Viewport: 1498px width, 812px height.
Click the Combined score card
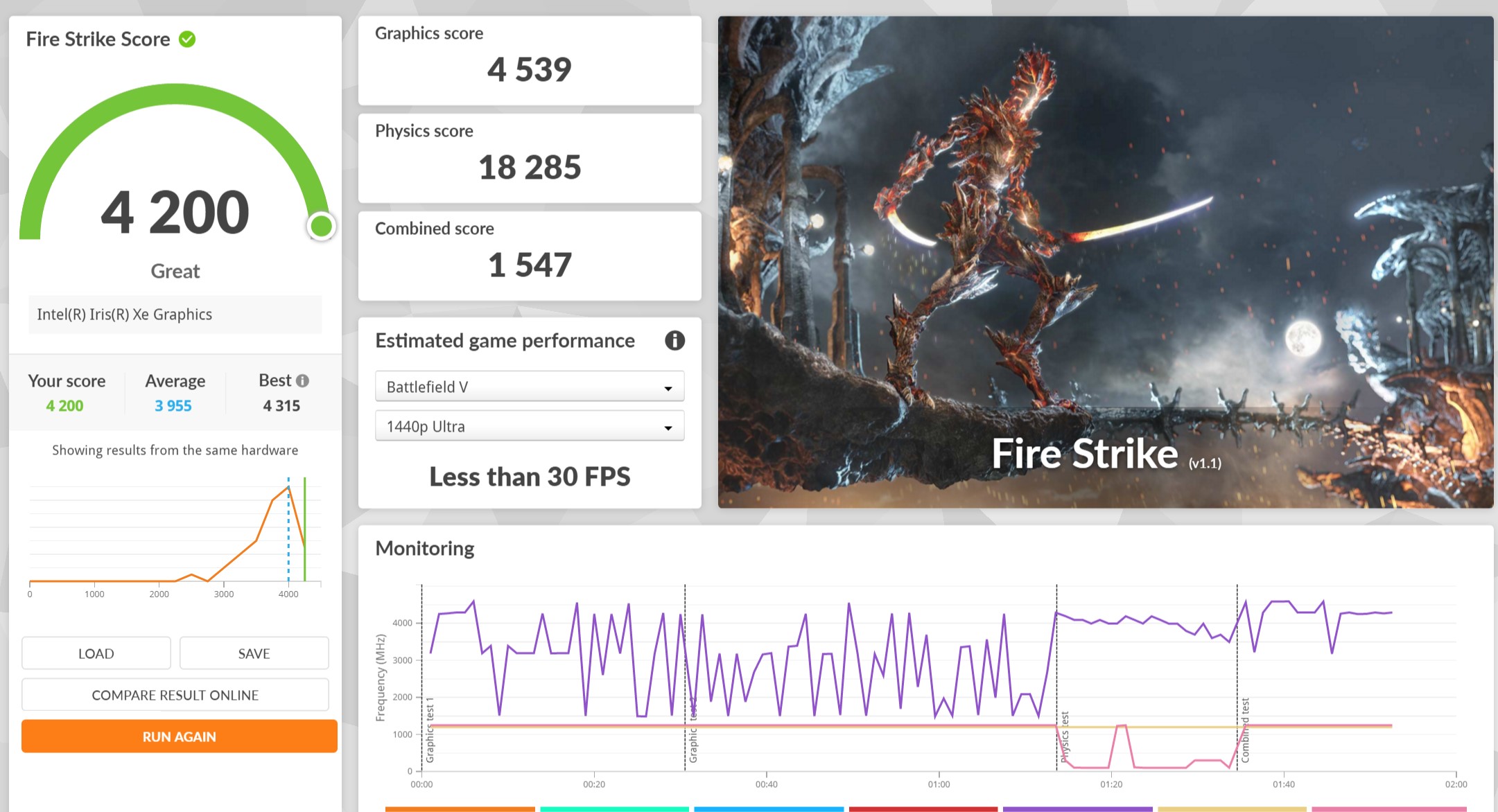point(529,256)
